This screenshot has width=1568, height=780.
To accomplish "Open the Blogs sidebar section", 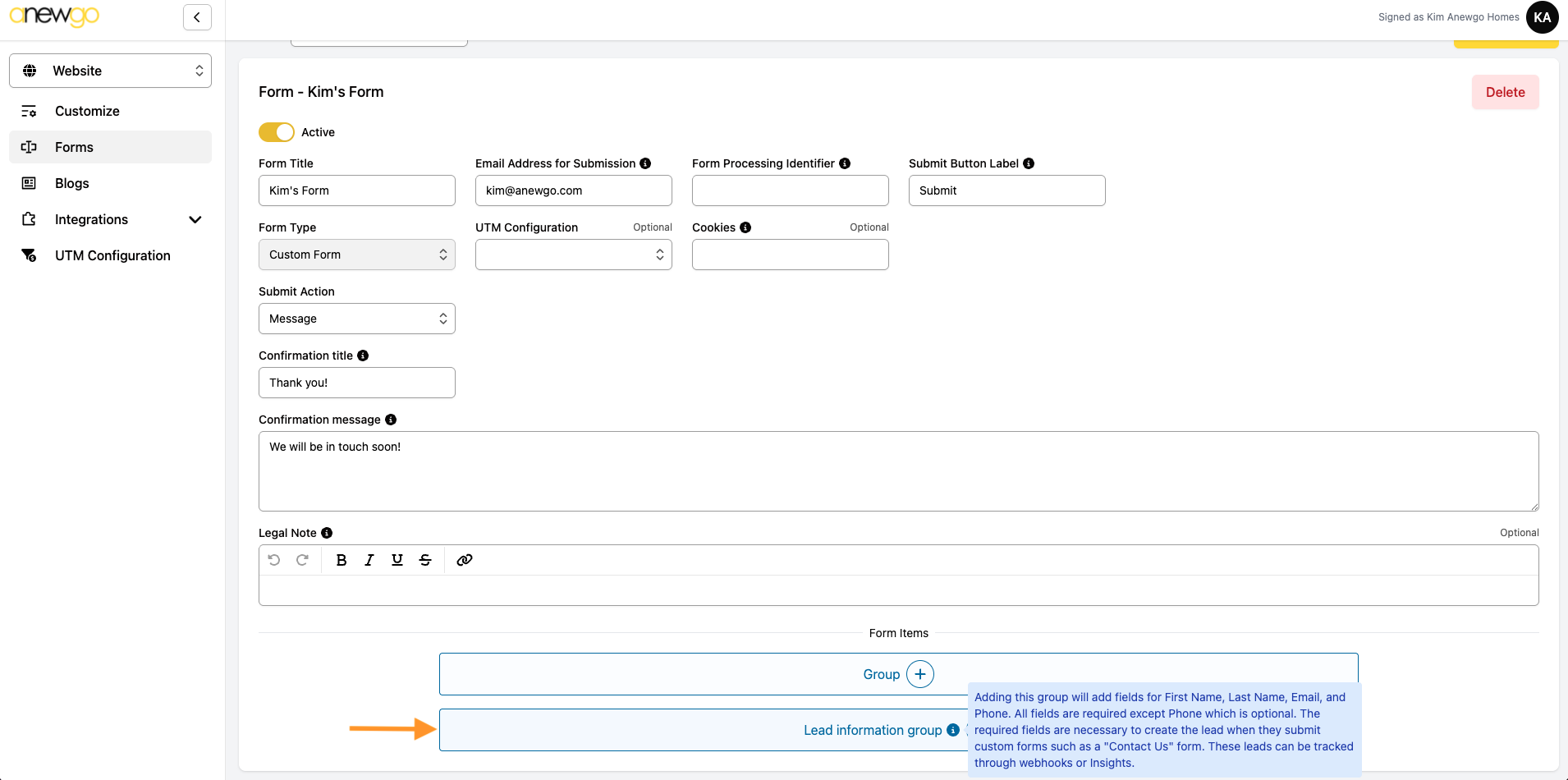I will tap(72, 183).
